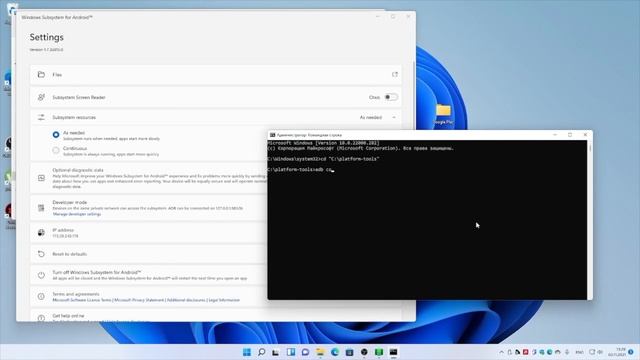Open Widgets from the taskbar

(291, 352)
